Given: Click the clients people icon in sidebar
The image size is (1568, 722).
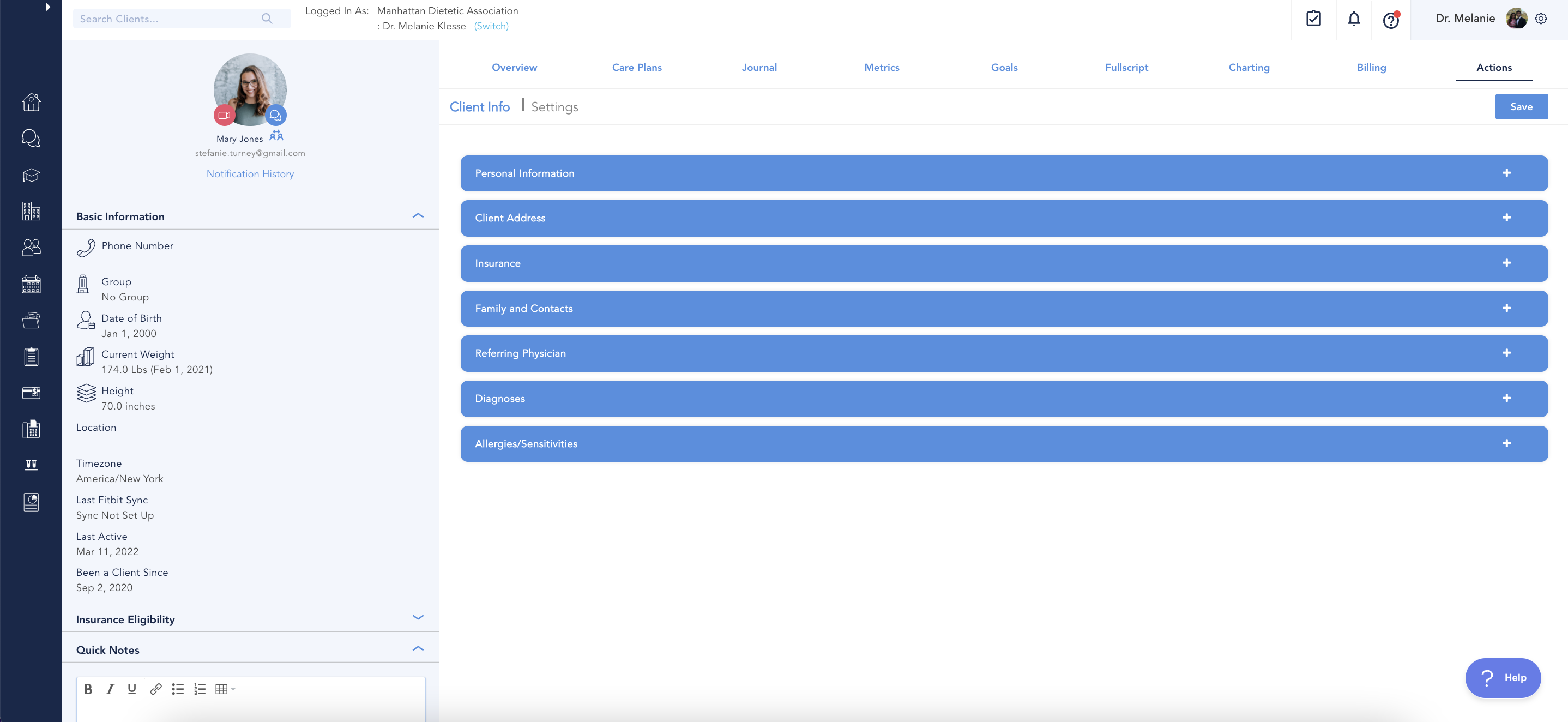Looking at the screenshot, I should coord(31,247).
